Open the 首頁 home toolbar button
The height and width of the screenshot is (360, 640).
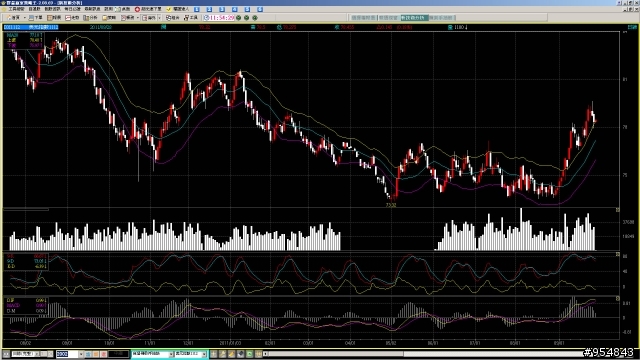(13, 18)
